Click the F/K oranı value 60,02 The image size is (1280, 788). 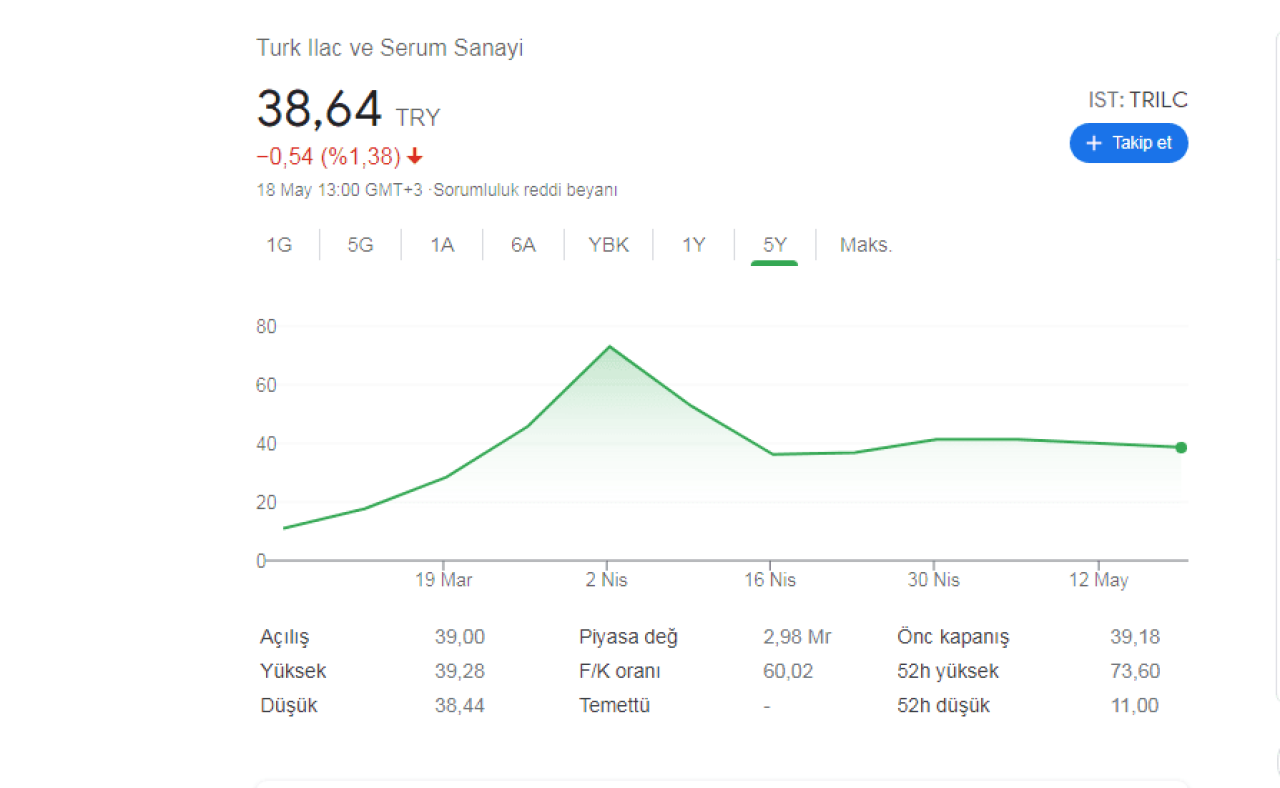tap(788, 671)
